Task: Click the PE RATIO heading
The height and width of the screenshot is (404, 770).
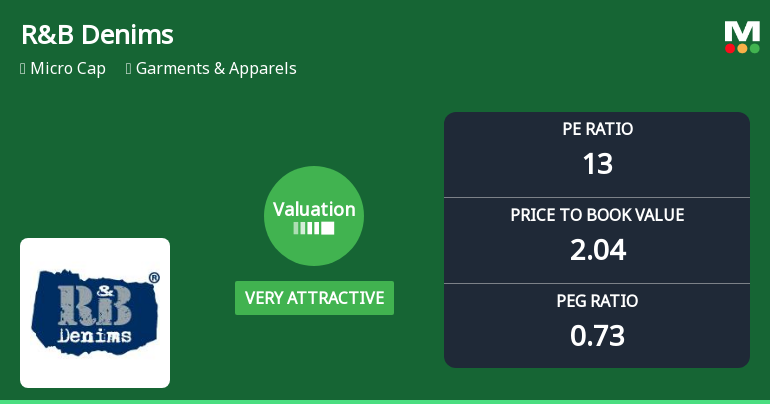Action: click(597, 129)
